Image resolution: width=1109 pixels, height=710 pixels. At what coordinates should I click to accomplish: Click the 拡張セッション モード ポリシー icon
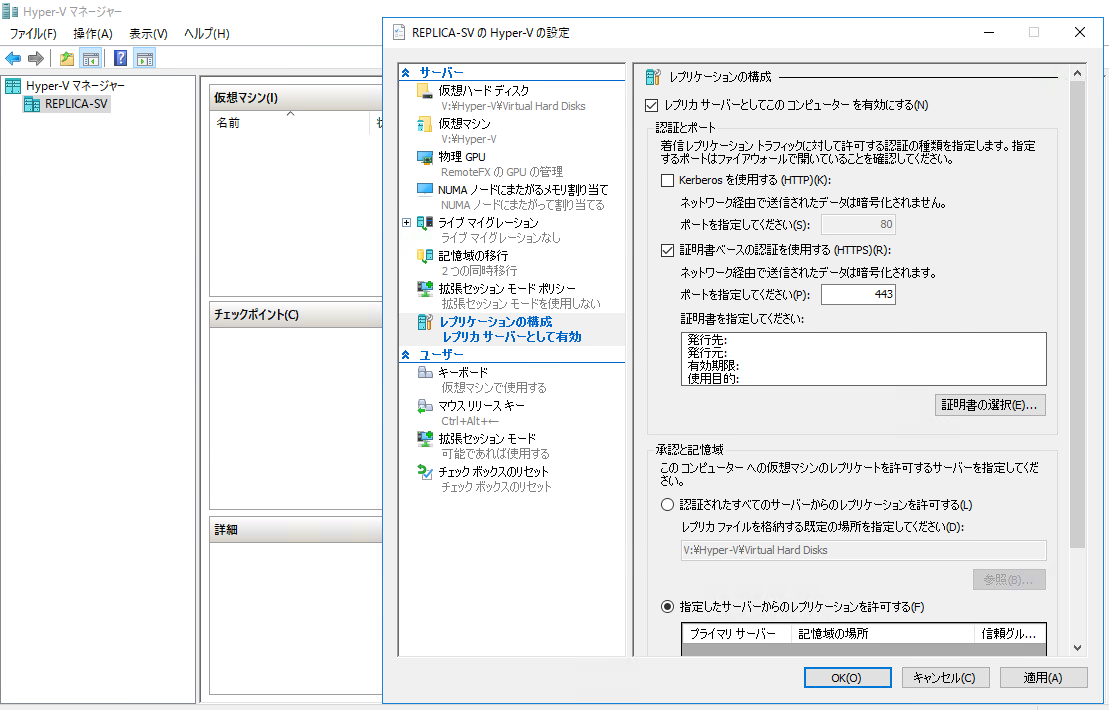click(424, 289)
